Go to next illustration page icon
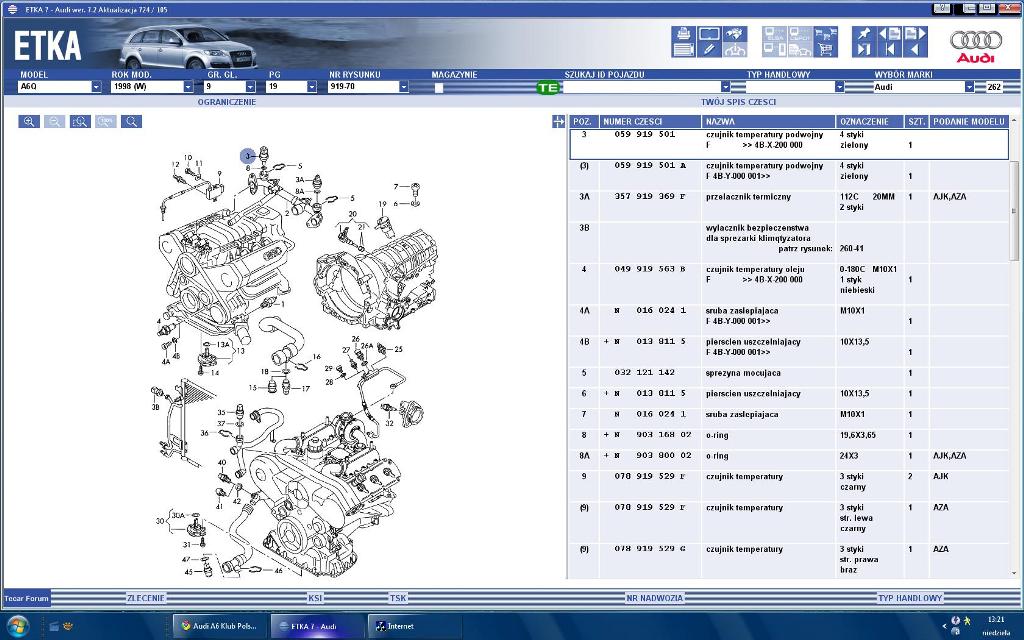1024x640 pixels. tap(915, 34)
